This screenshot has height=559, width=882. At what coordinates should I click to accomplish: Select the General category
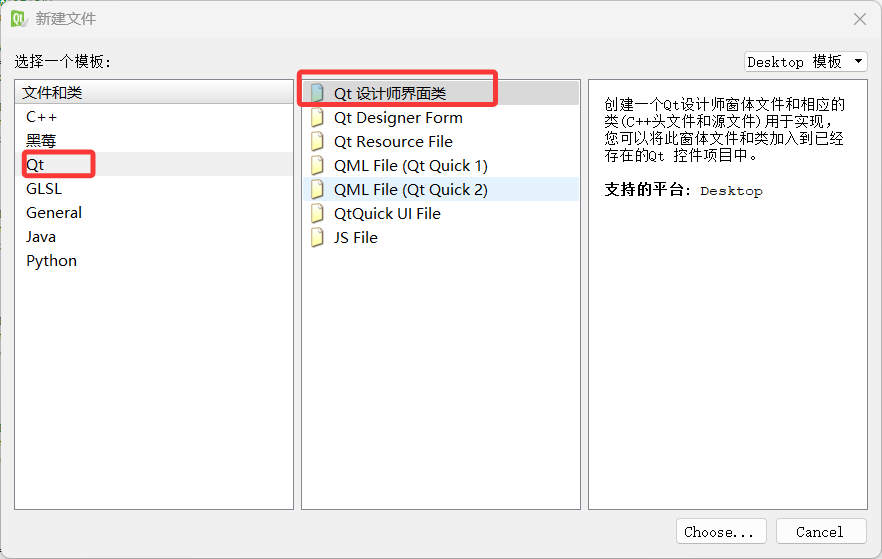(154, 213)
